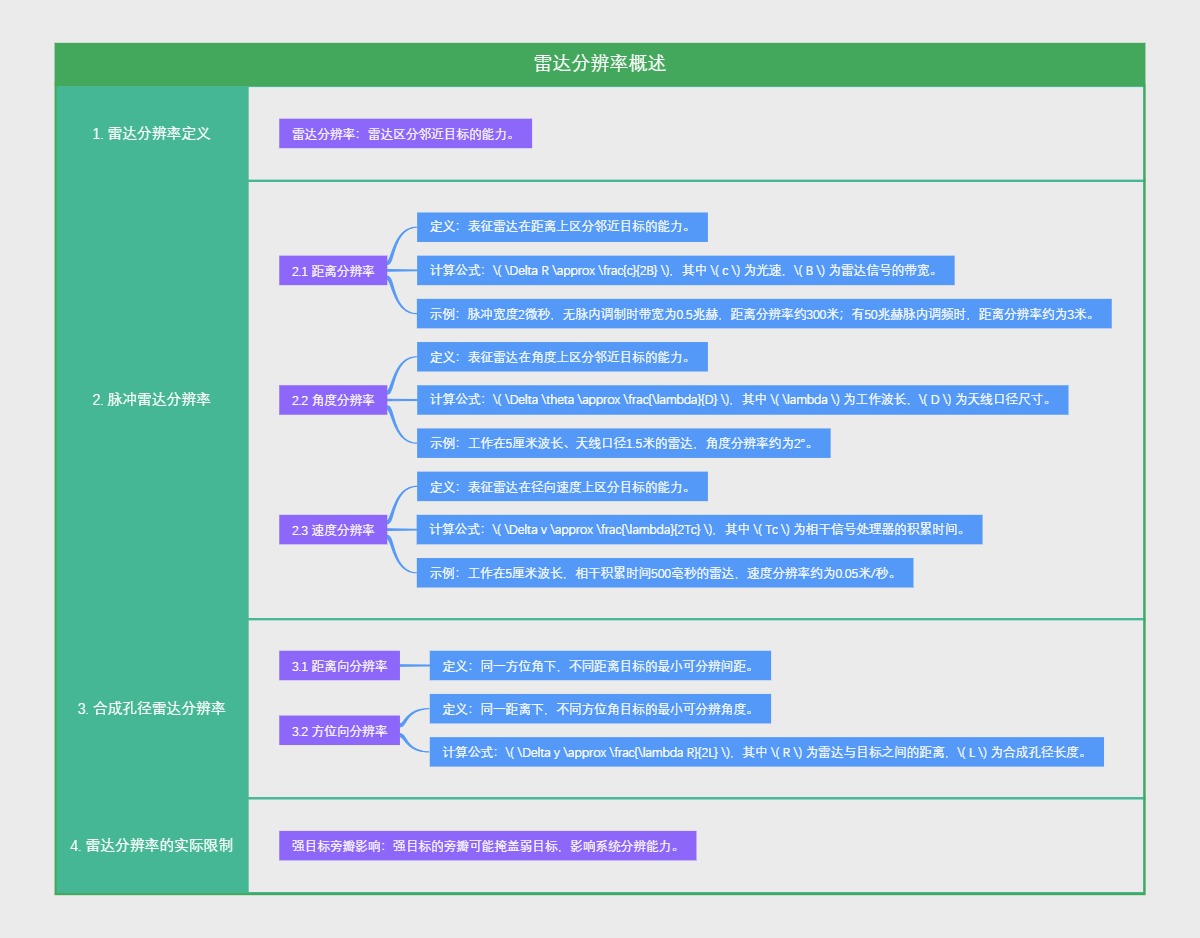This screenshot has height=938, width=1200.
Task: Select the 3.2 方位向分辨率 node
Action: (339, 731)
